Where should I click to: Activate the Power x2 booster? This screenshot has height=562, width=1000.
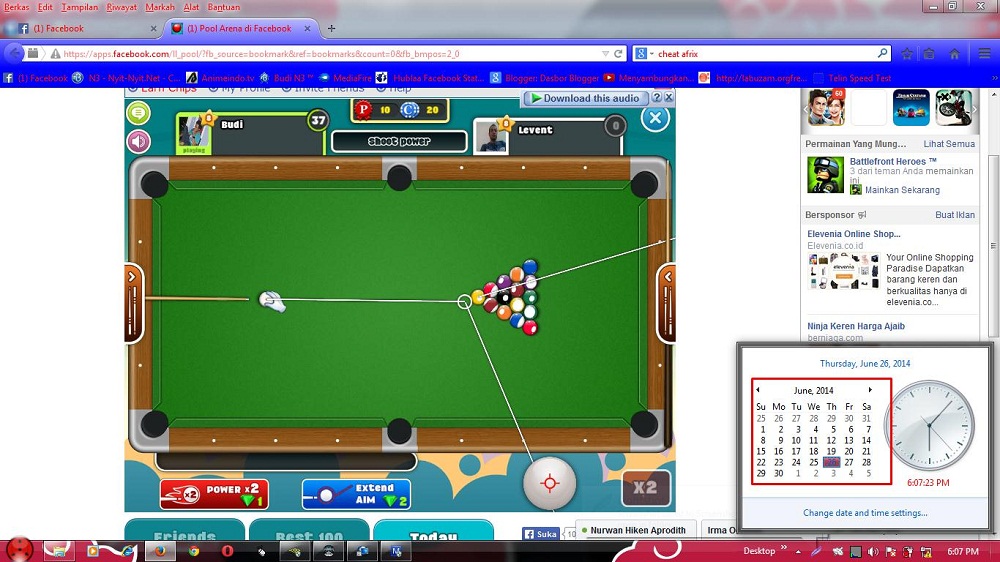(214, 494)
